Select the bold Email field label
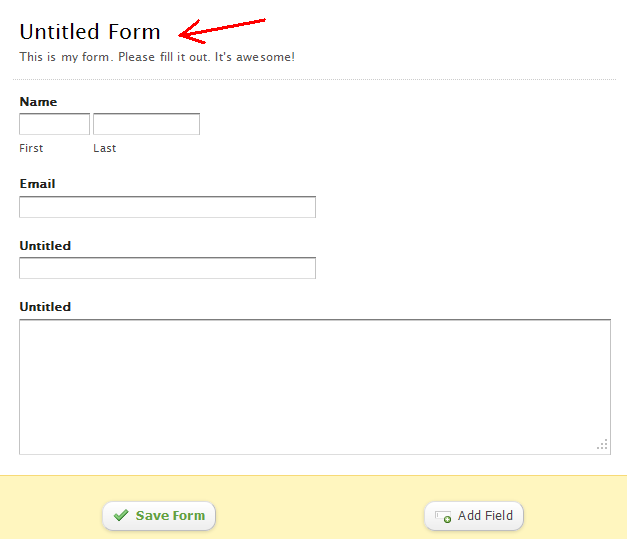 click(x=38, y=184)
